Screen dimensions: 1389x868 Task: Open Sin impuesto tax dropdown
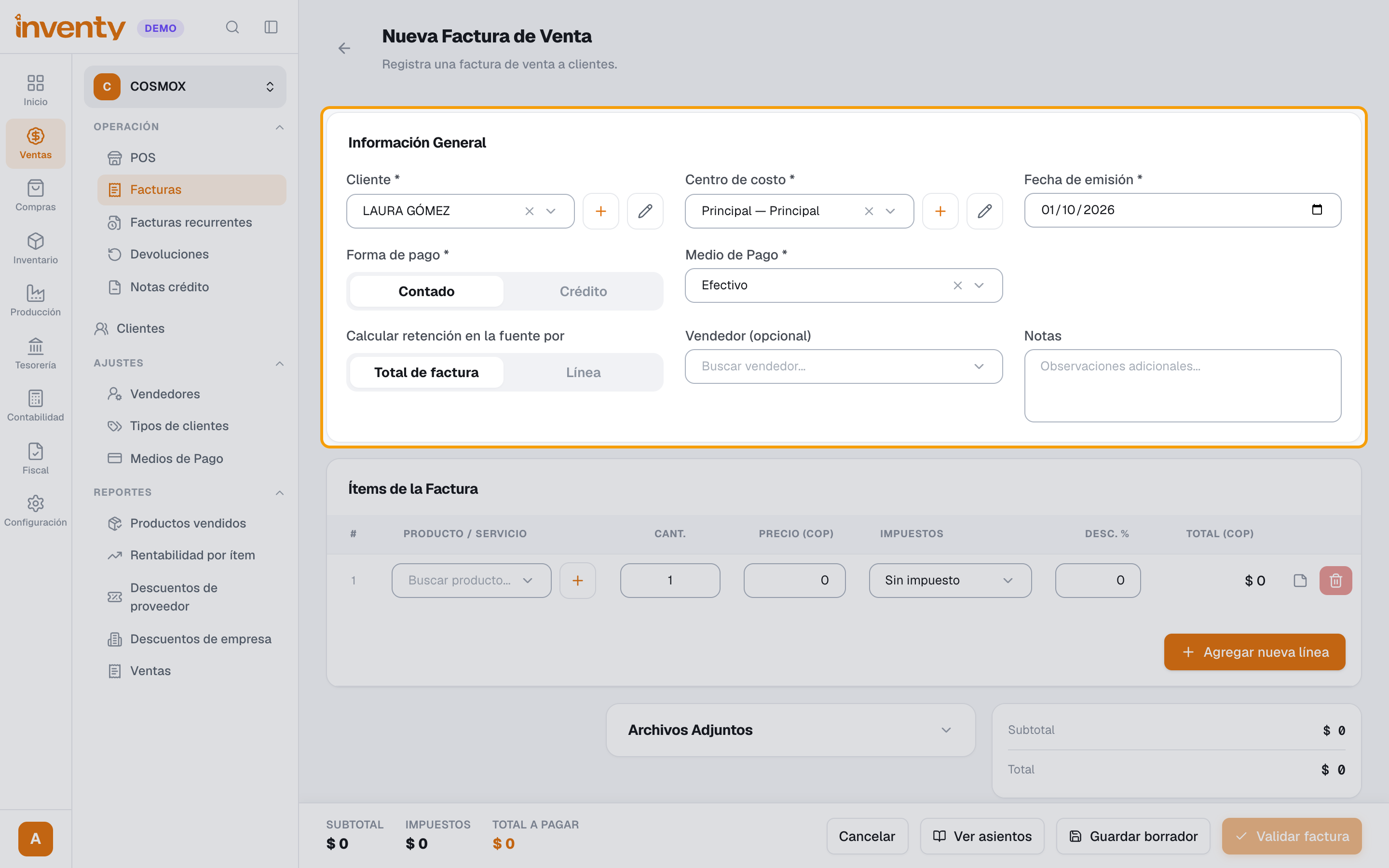pos(950,581)
